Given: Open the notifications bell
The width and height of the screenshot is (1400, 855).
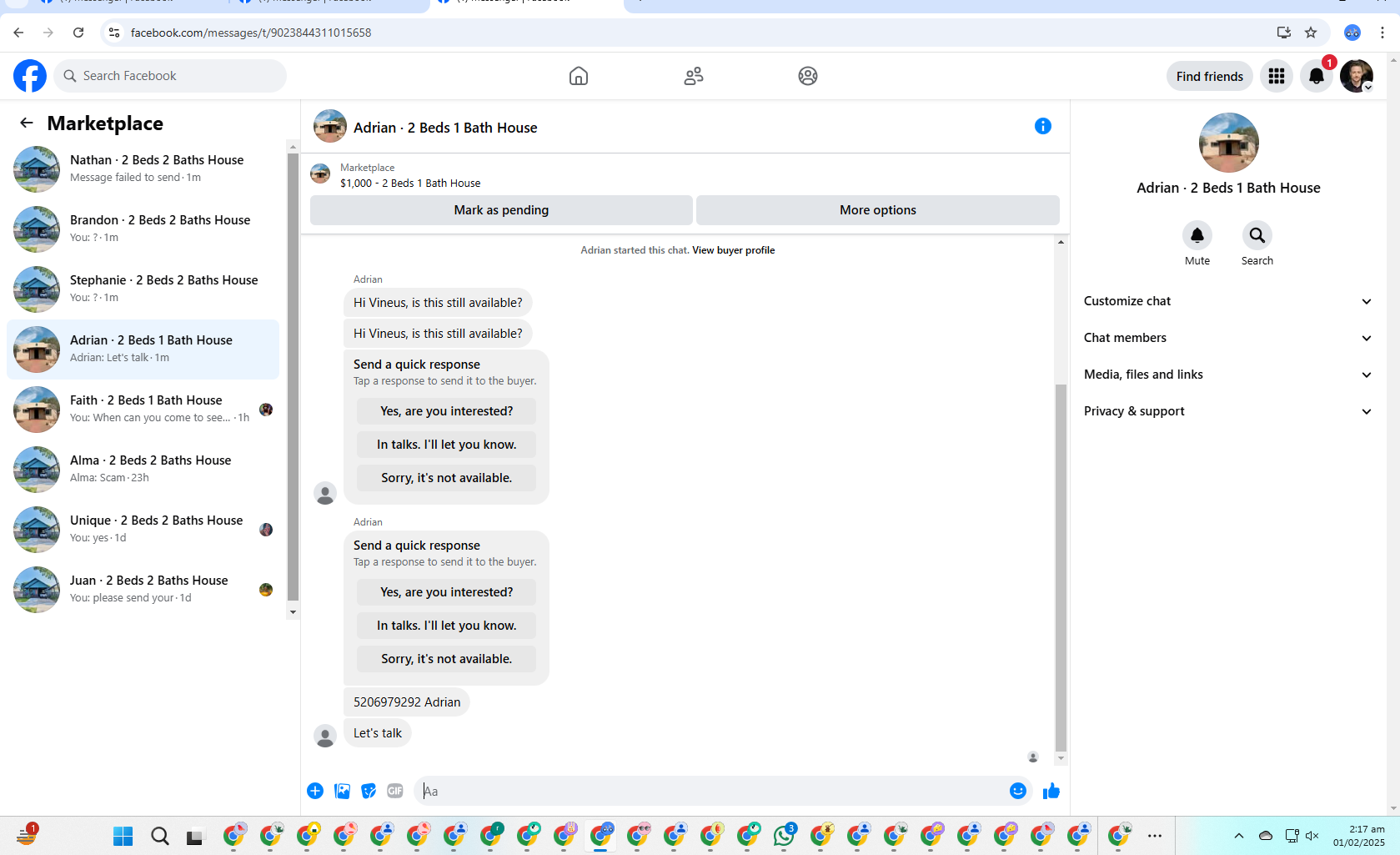Looking at the screenshot, I should (1317, 76).
